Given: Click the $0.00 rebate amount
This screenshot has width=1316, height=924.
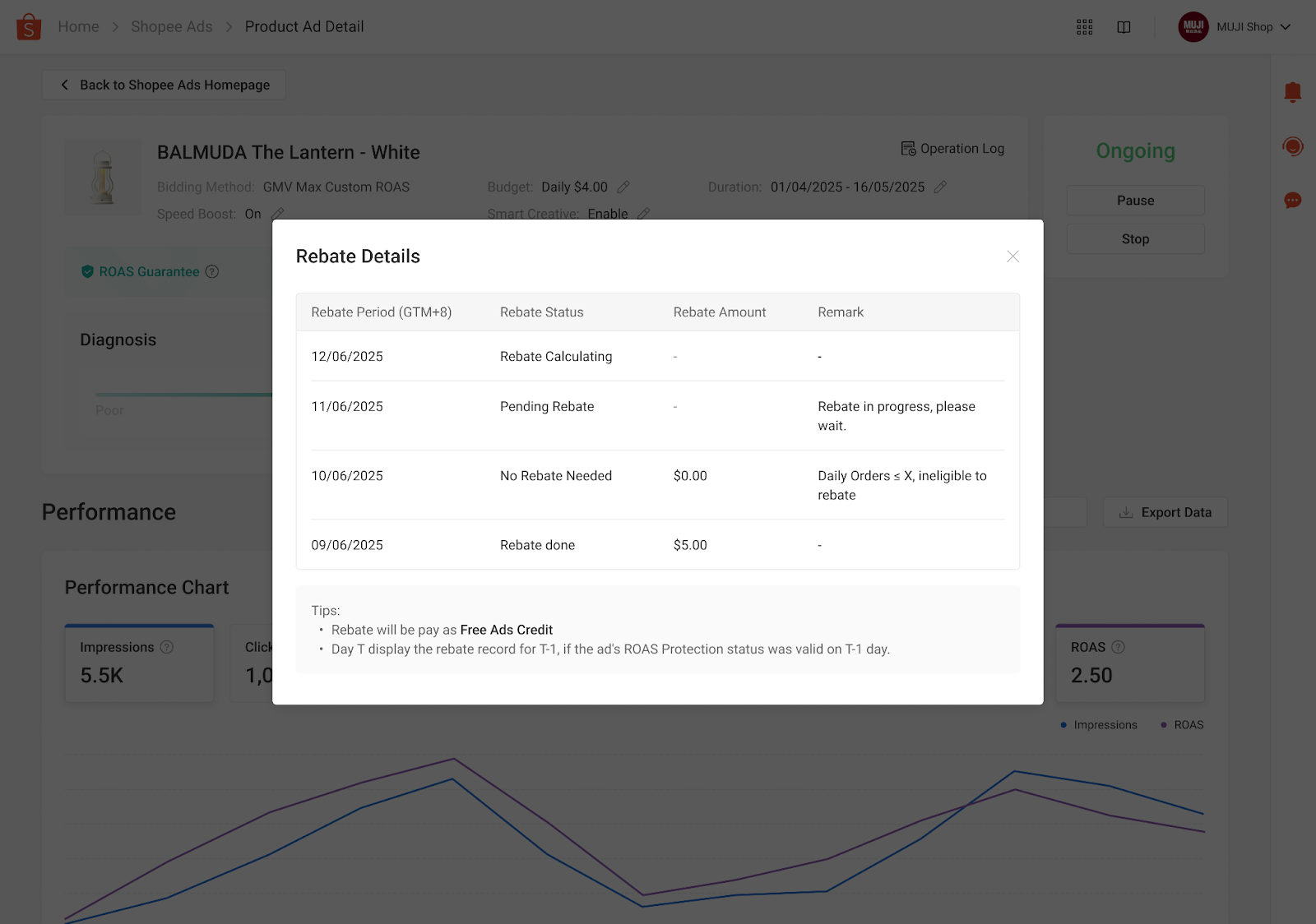Looking at the screenshot, I should (x=690, y=476).
